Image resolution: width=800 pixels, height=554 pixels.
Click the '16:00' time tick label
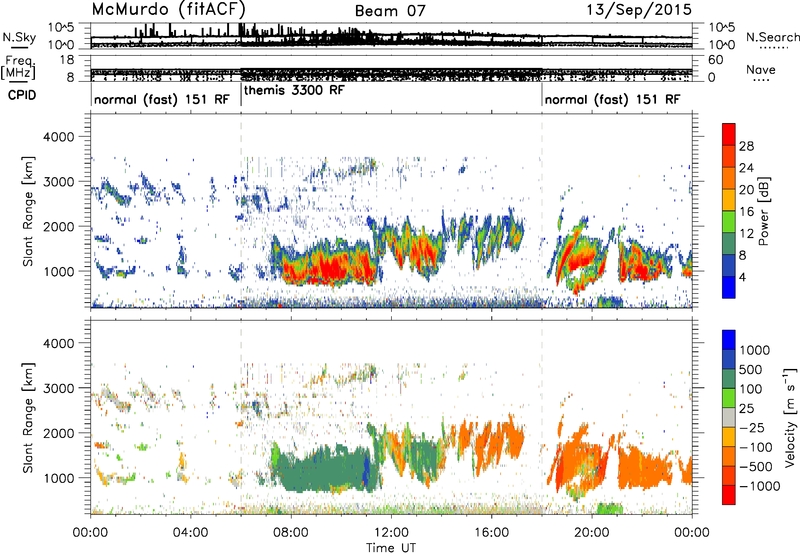(491, 533)
